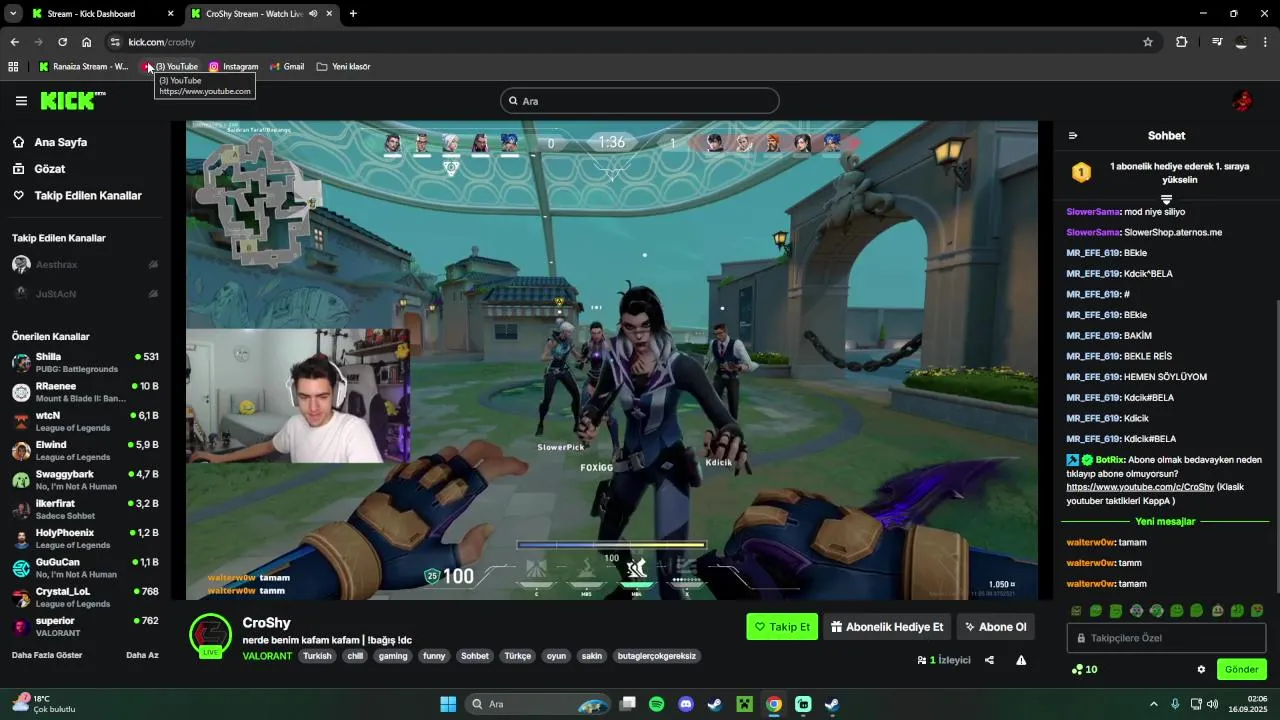Subscribe with Abone Ol button
Image resolution: width=1280 pixels, height=720 pixels.
[x=996, y=627]
